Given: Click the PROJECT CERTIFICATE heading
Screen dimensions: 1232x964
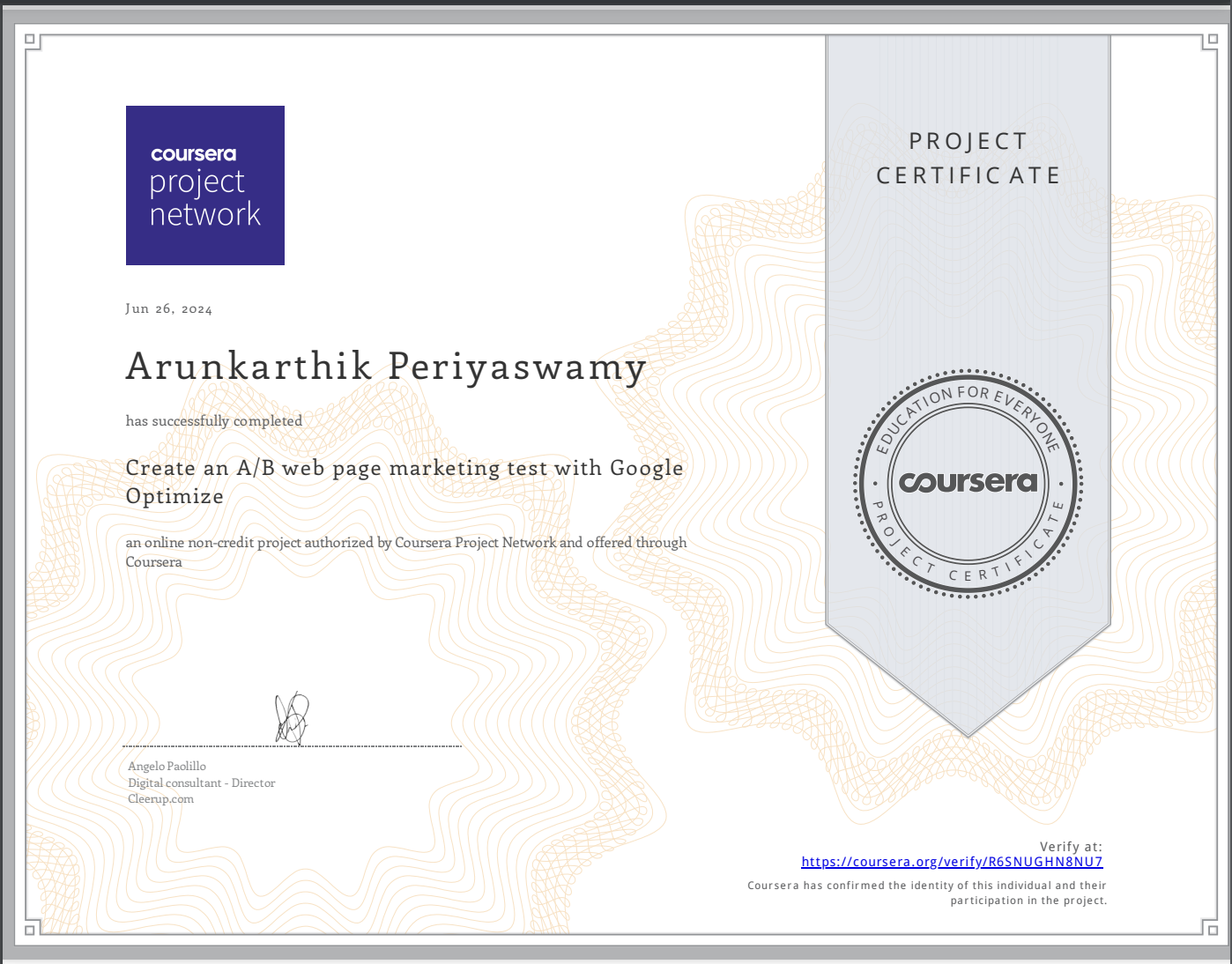Looking at the screenshot, I should click(x=968, y=159).
